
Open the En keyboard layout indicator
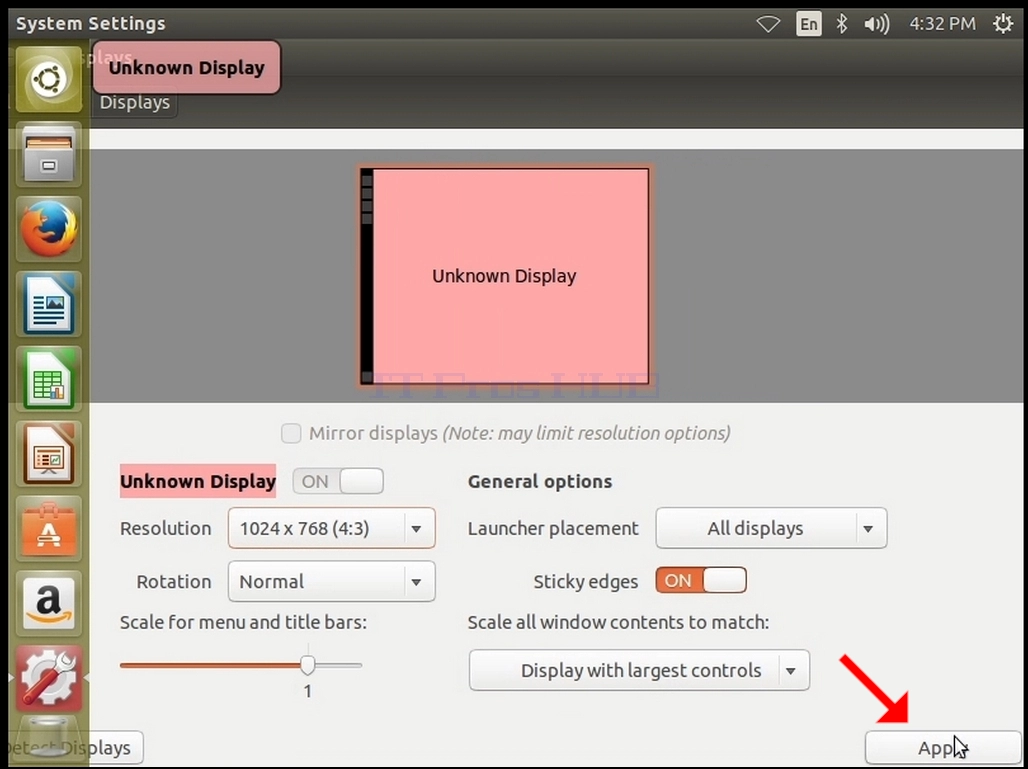click(808, 24)
